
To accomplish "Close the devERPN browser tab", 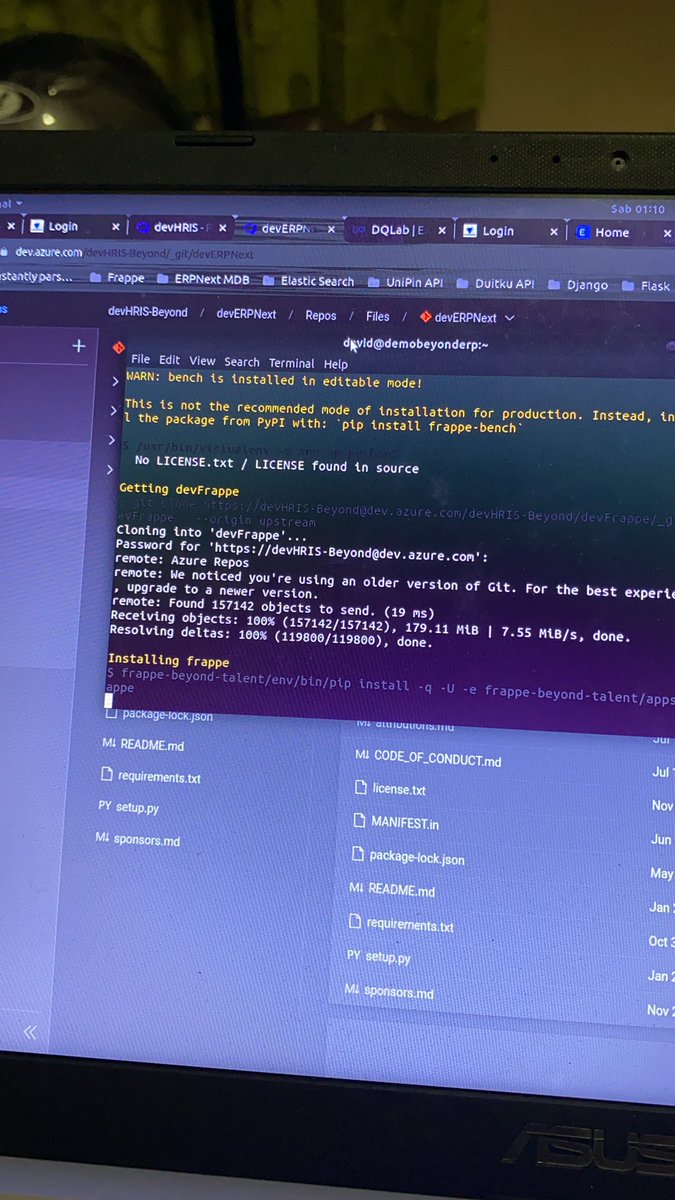I will 331,229.
